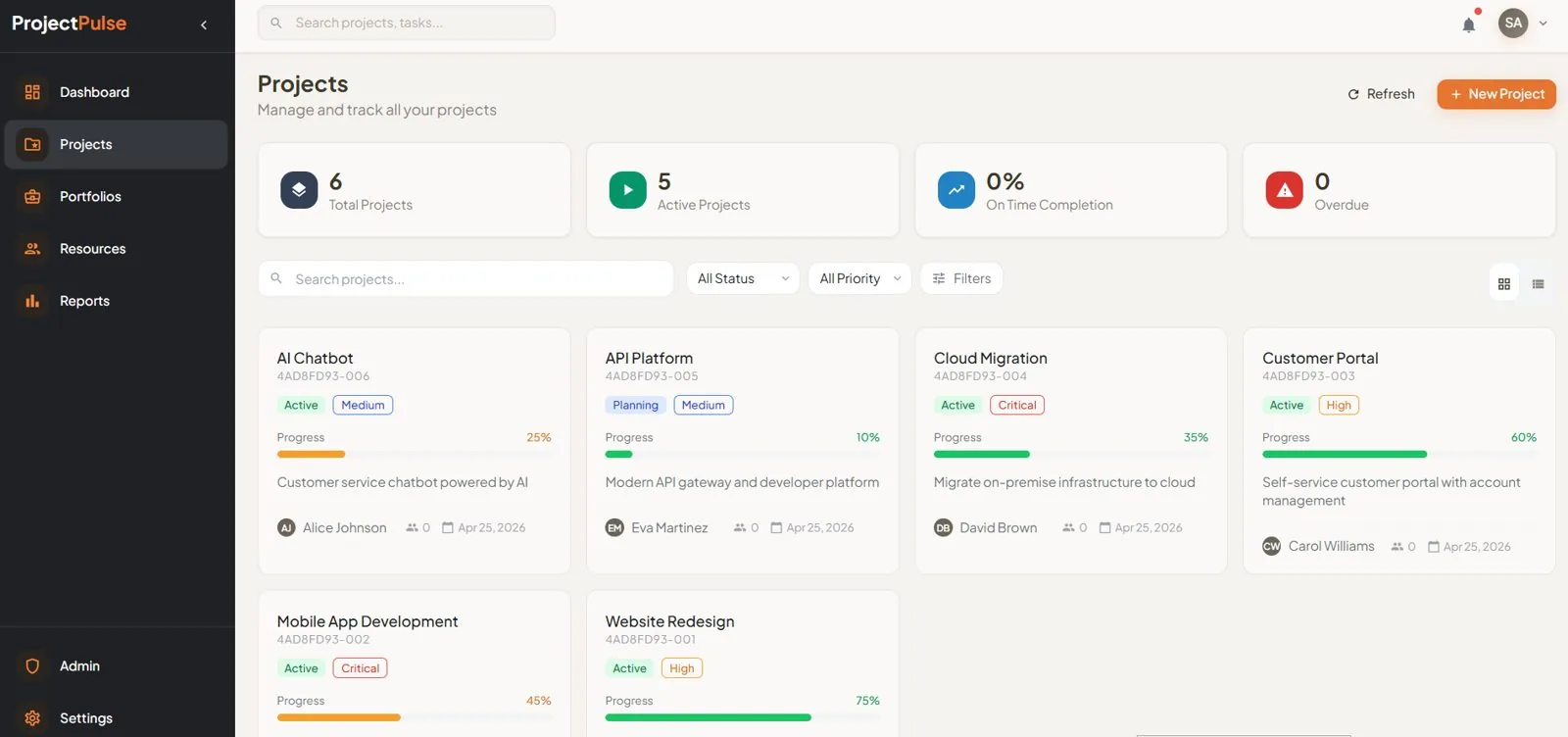The height and width of the screenshot is (737, 1568).
Task: Open the AI Chatbot project title
Action: (315, 358)
